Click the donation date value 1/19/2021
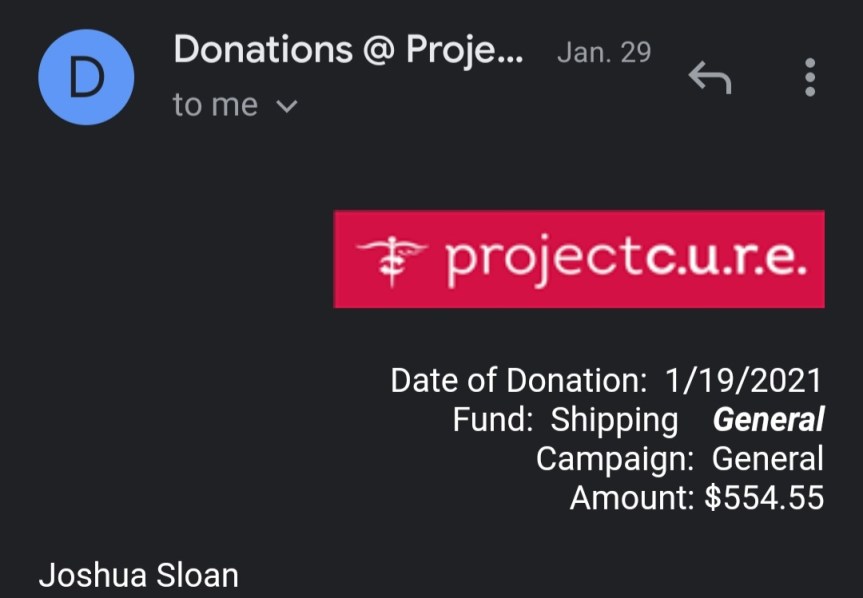The width and height of the screenshot is (863, 598). [x=743, y=381]
